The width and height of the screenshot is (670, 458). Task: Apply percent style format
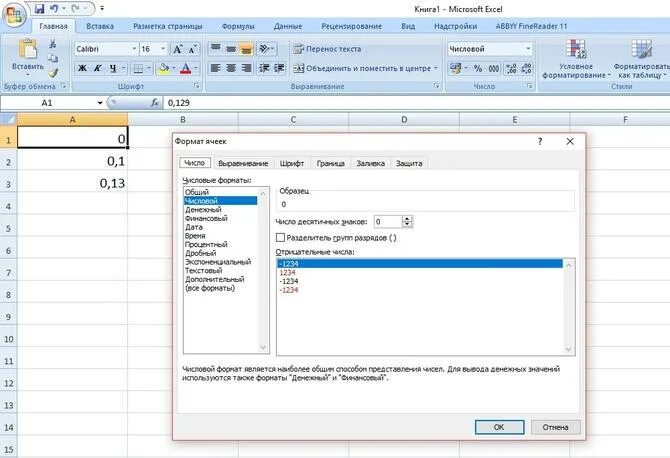tap(478, 68)
